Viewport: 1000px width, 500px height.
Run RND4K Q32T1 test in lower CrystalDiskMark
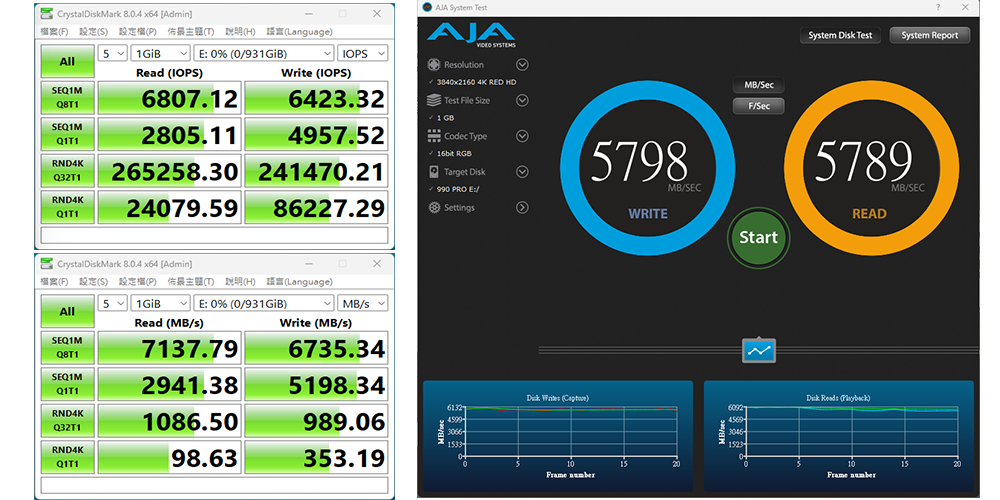point(67,420)
